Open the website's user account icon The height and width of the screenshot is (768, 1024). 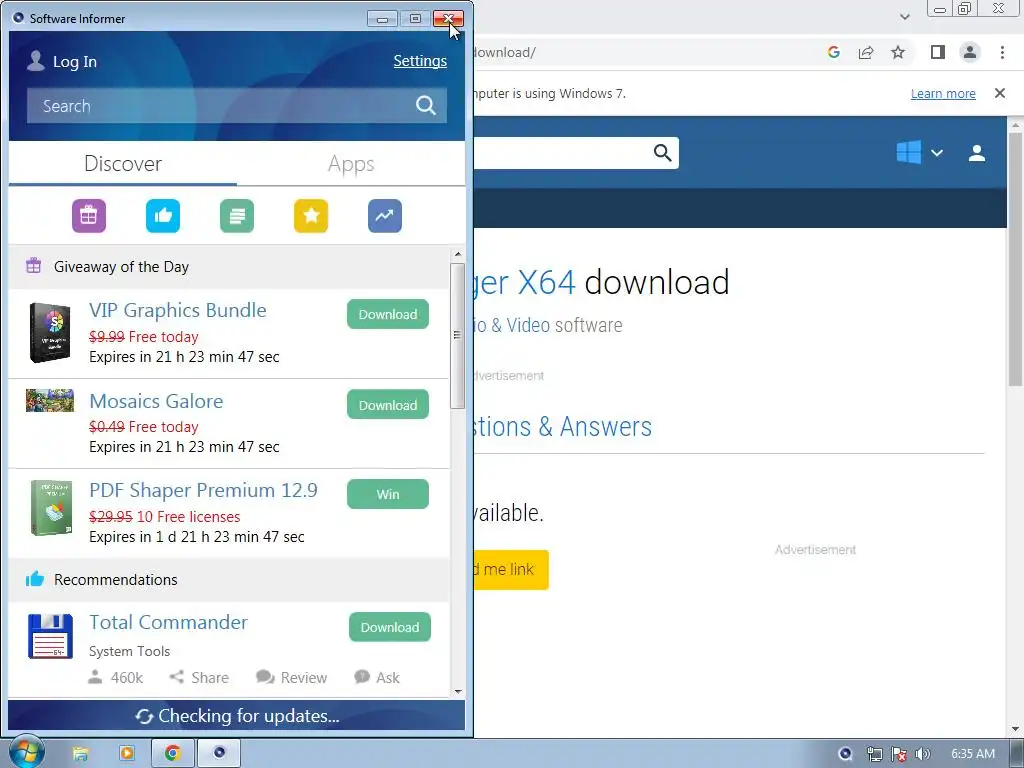click(977, 153)
